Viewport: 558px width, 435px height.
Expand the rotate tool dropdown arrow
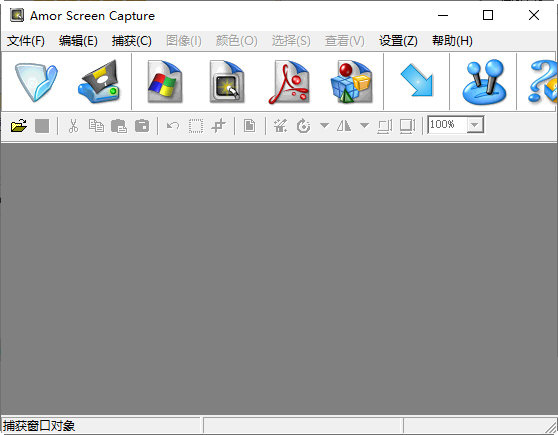click(x=324, y=125)
